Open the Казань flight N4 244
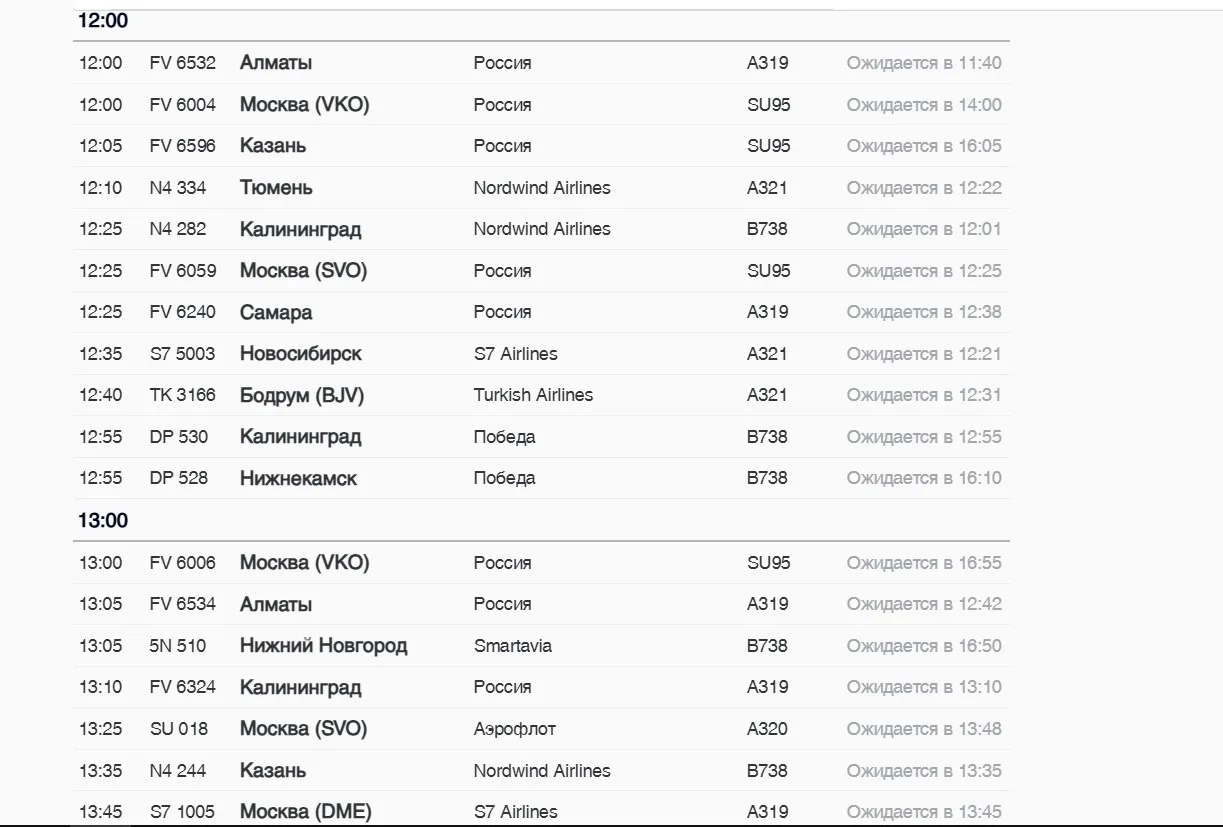This screenshot has width=1223, height=827. click(541, 771)
